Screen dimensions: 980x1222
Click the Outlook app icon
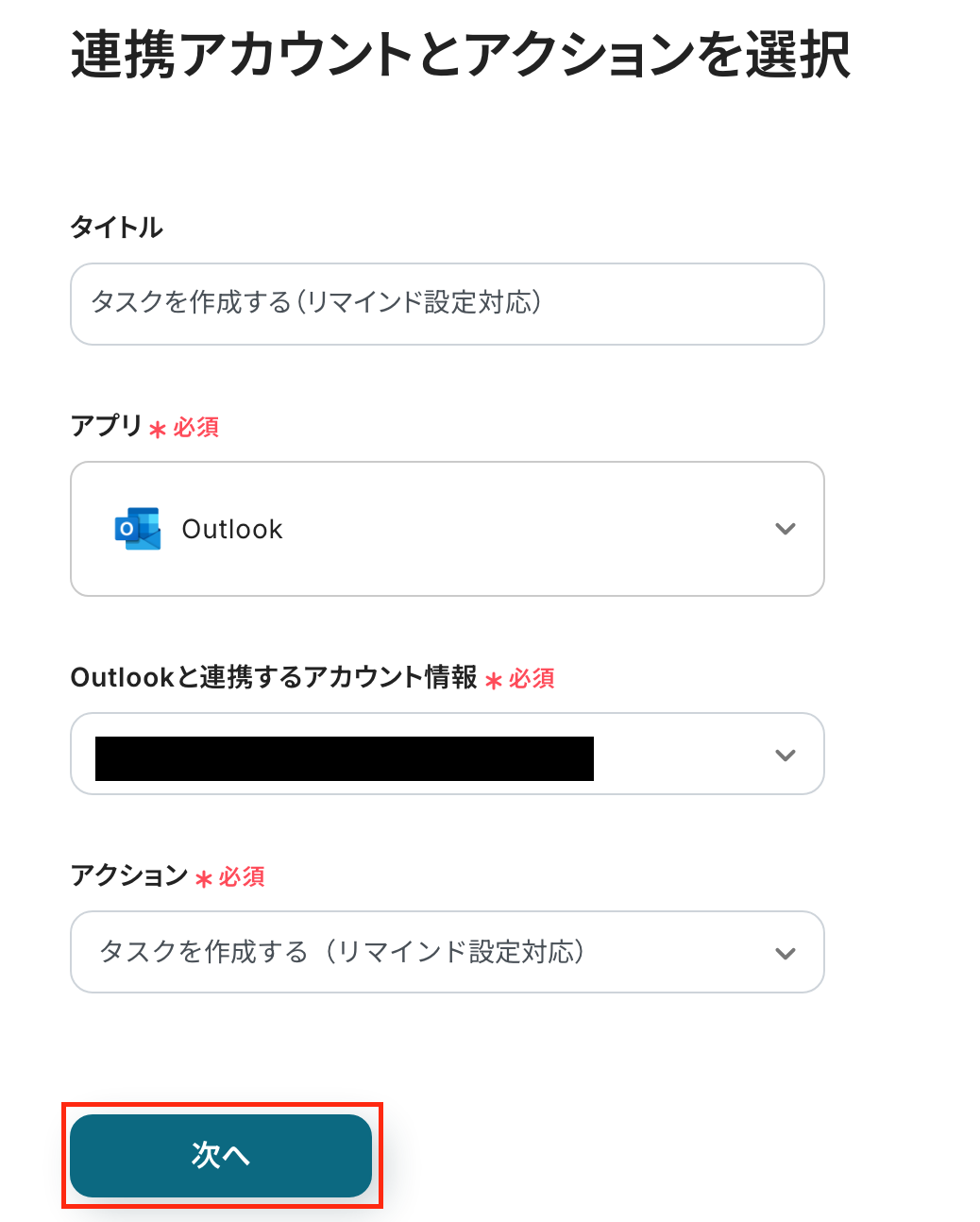137,529
